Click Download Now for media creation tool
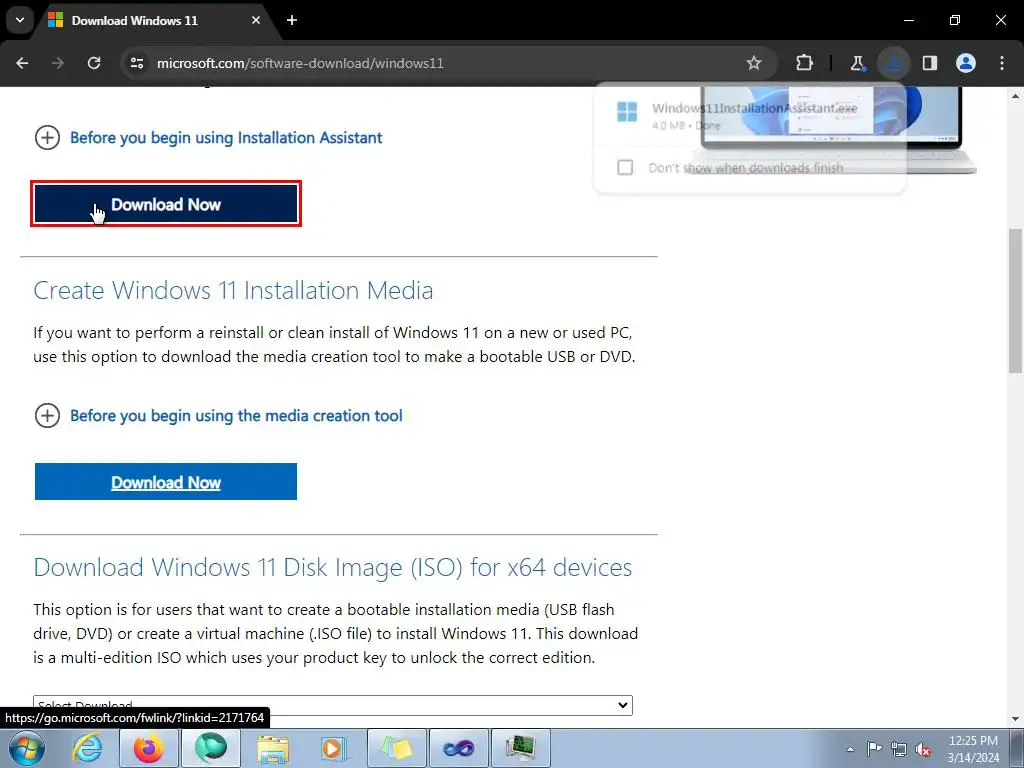Screen dimensions: 1024x768 coord(166,482)
